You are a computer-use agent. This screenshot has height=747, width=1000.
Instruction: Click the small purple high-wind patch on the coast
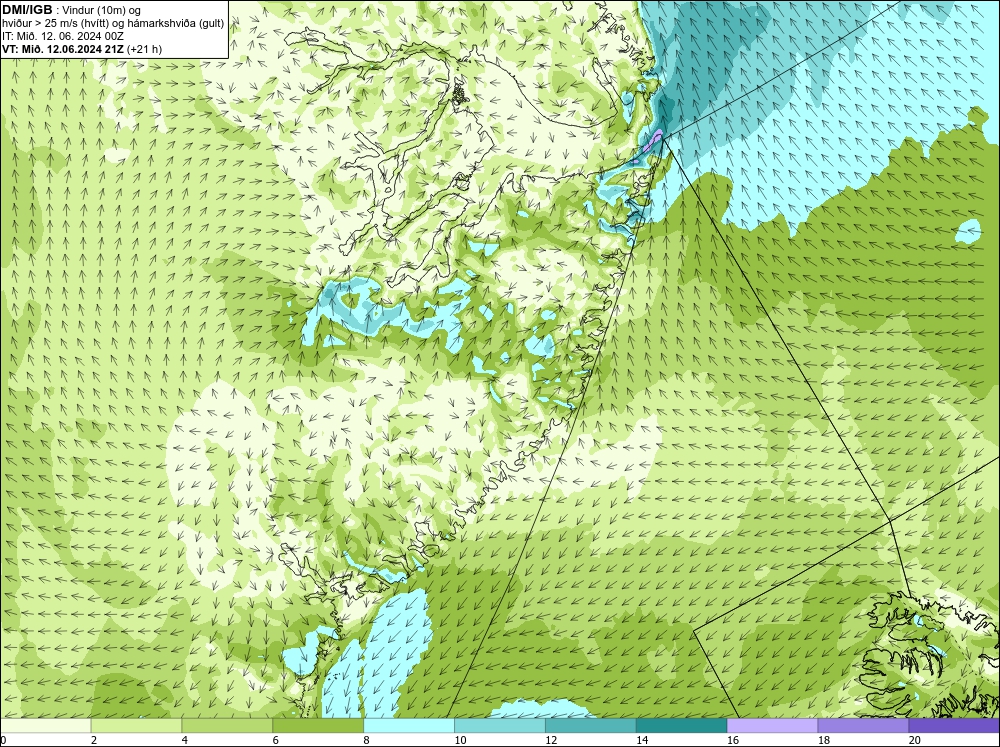coord(653,140)
